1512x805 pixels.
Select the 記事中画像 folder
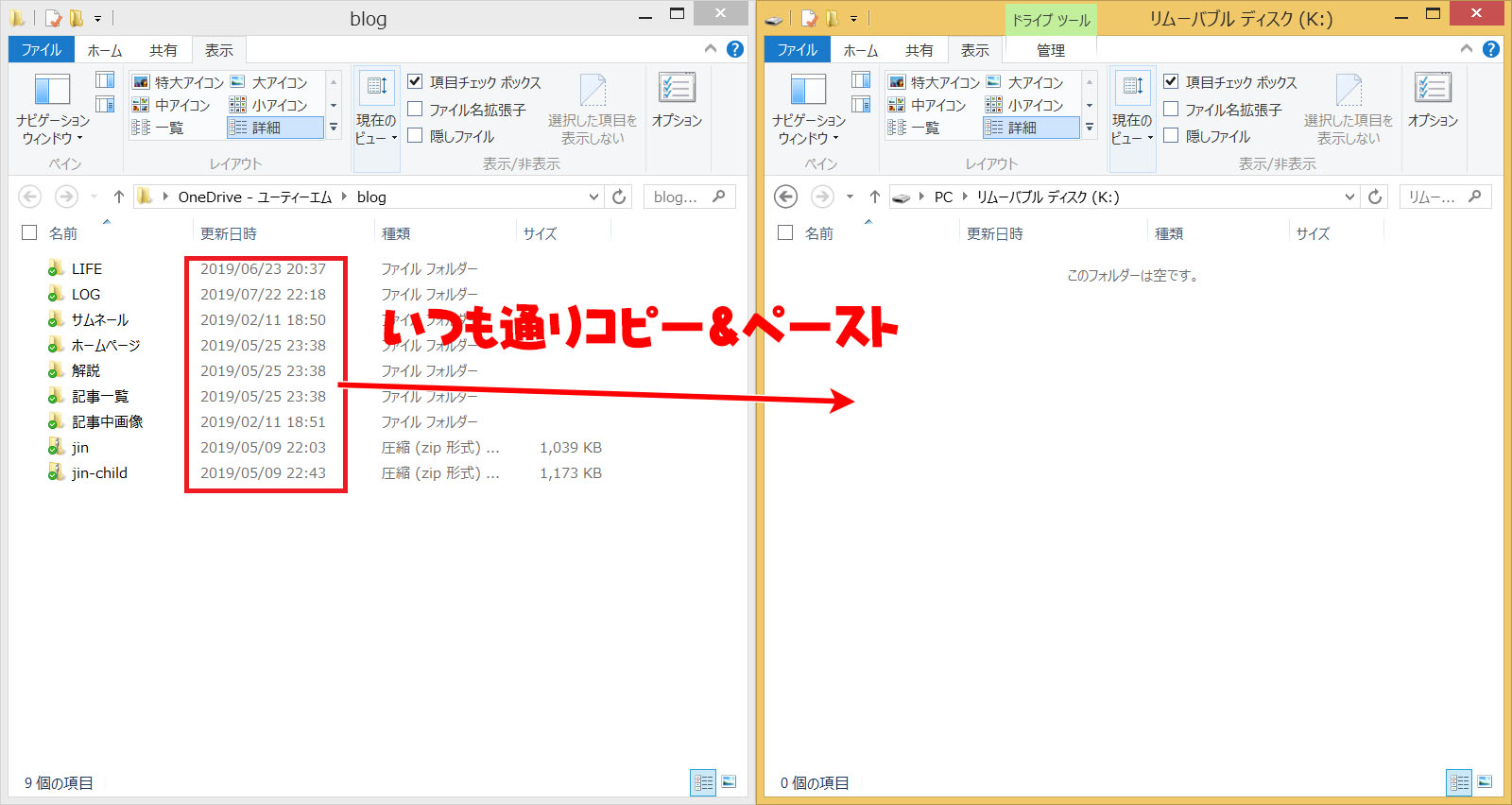(108, 421)
